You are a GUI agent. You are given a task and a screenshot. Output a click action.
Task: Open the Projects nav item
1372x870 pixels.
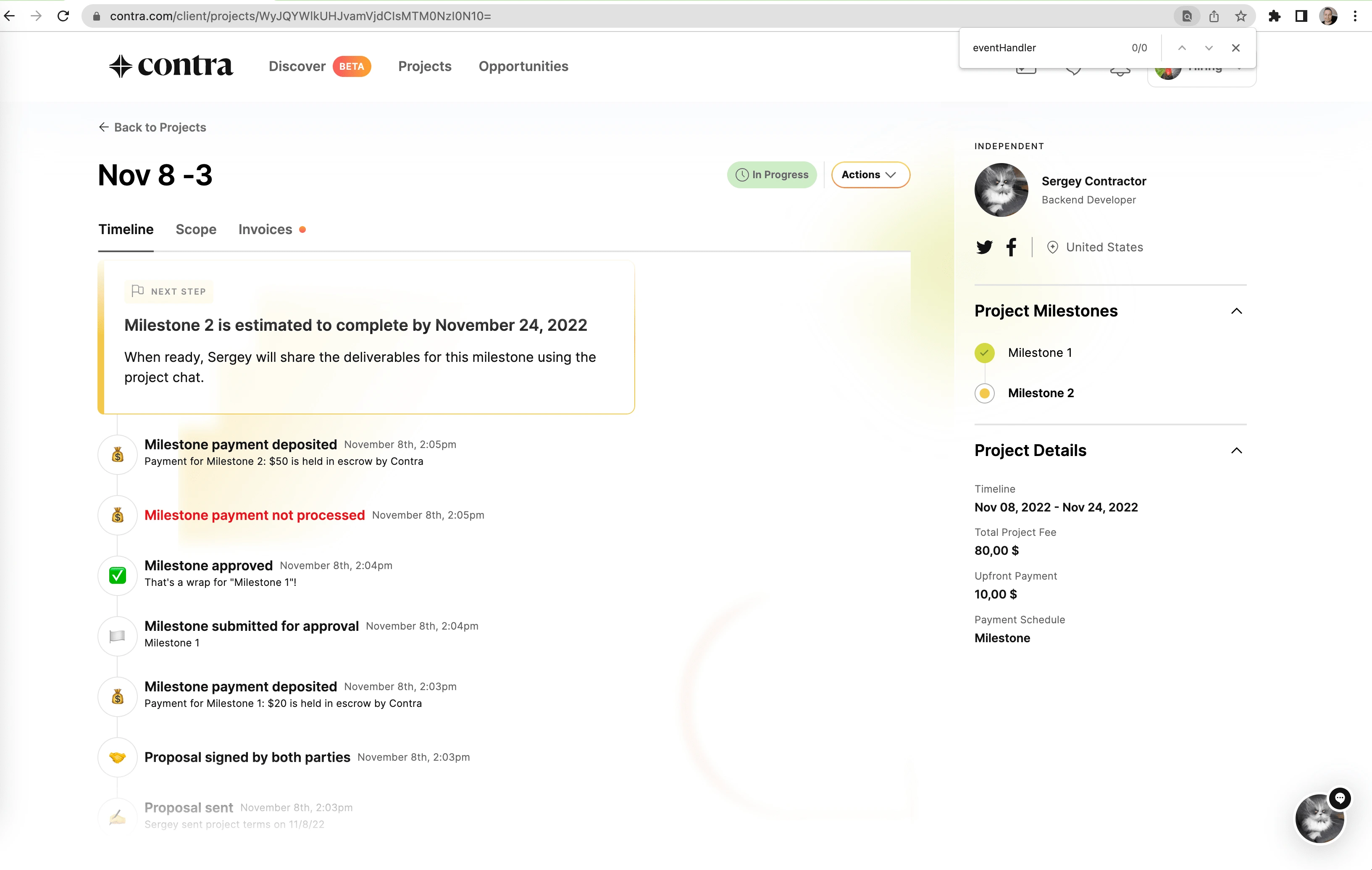424,66
